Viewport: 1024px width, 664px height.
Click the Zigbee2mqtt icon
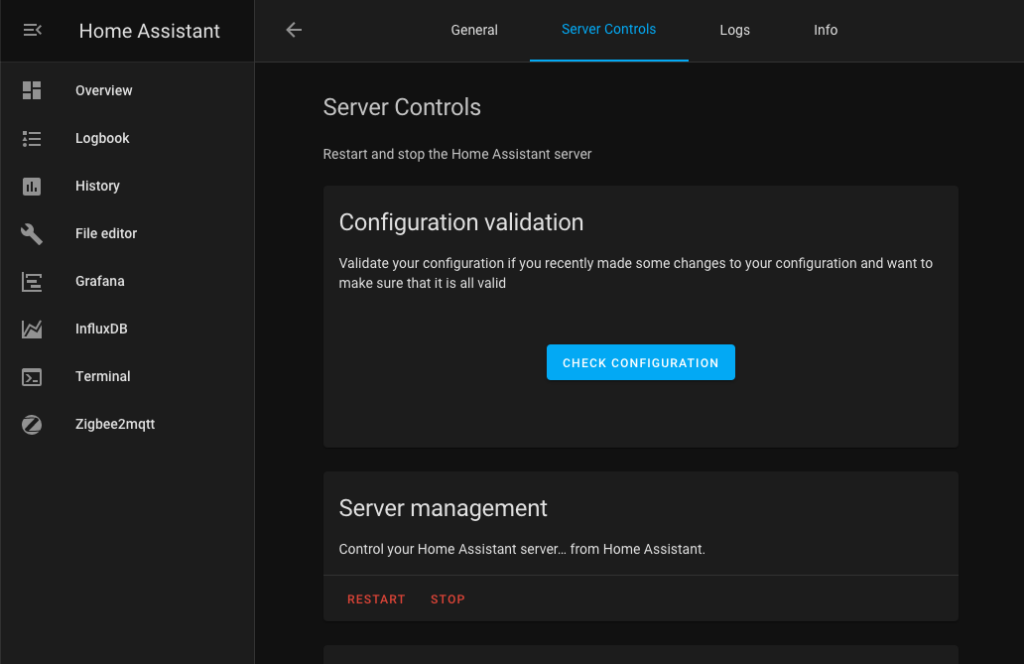point(31,424)
